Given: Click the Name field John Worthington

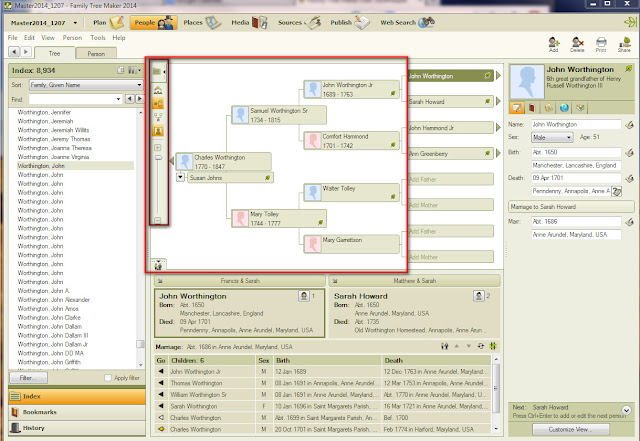Looking at the screenshot, I should [x=576, y=125].
